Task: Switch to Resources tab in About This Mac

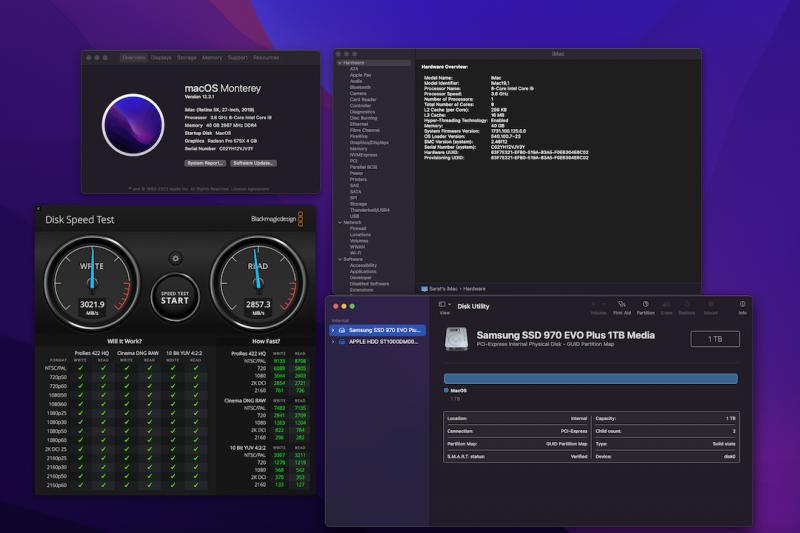Action: point(266,58)
